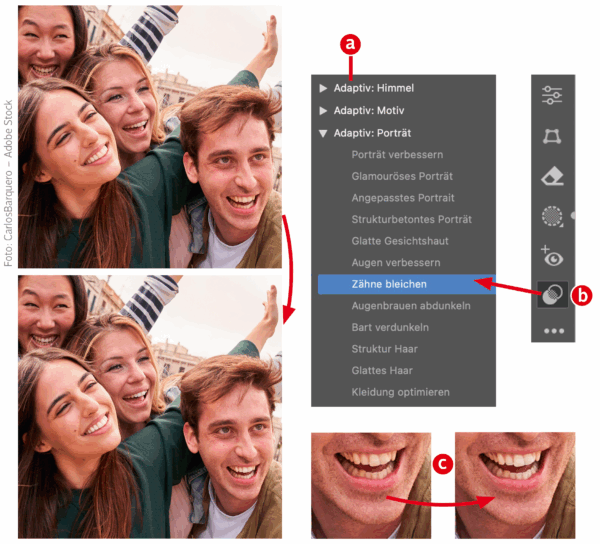
Task: Choose the Porträt verbessern preset
Action: (x=397, y=155)
